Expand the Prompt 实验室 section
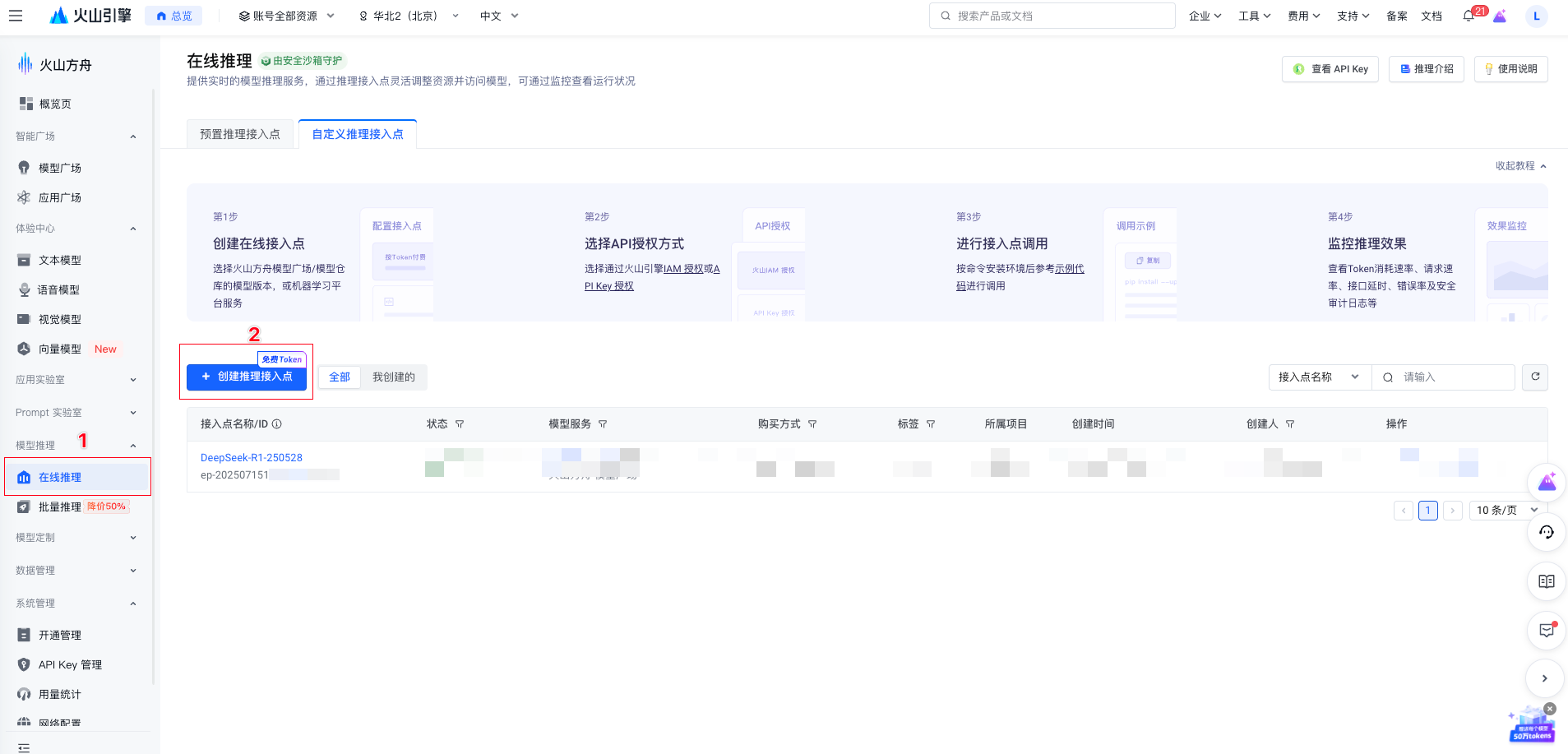Image resolution: width=1568 pixels, height=754 pixels. [76, 413]
